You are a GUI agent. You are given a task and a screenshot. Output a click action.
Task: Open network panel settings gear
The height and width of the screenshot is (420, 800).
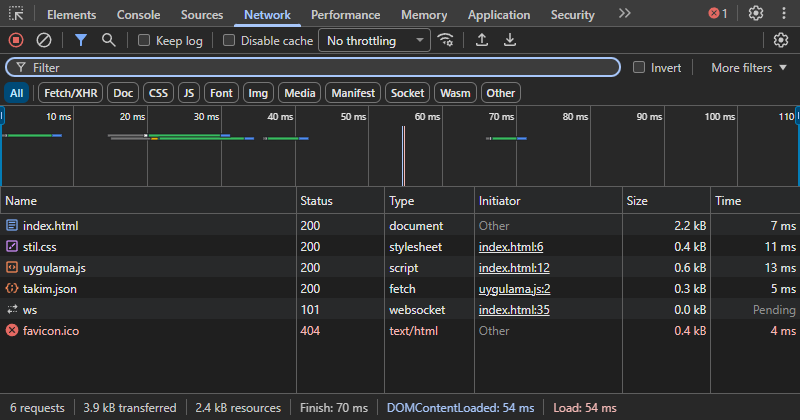coord(781,40)
